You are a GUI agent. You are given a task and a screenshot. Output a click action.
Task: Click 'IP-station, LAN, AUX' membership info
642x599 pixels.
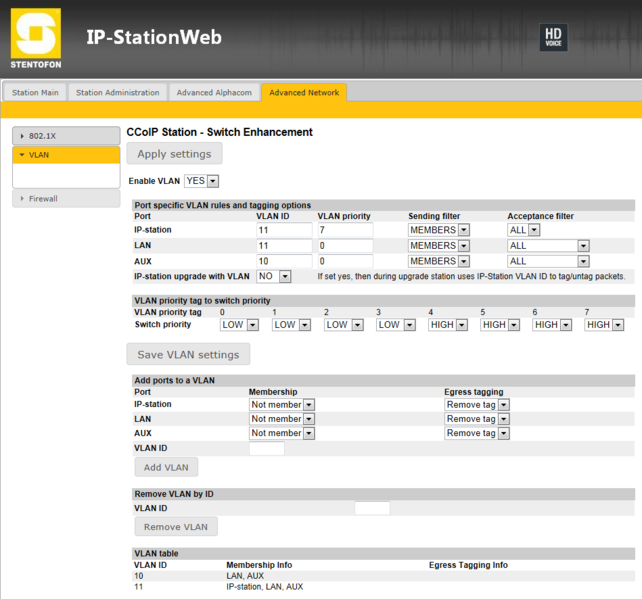pos(264,587)
